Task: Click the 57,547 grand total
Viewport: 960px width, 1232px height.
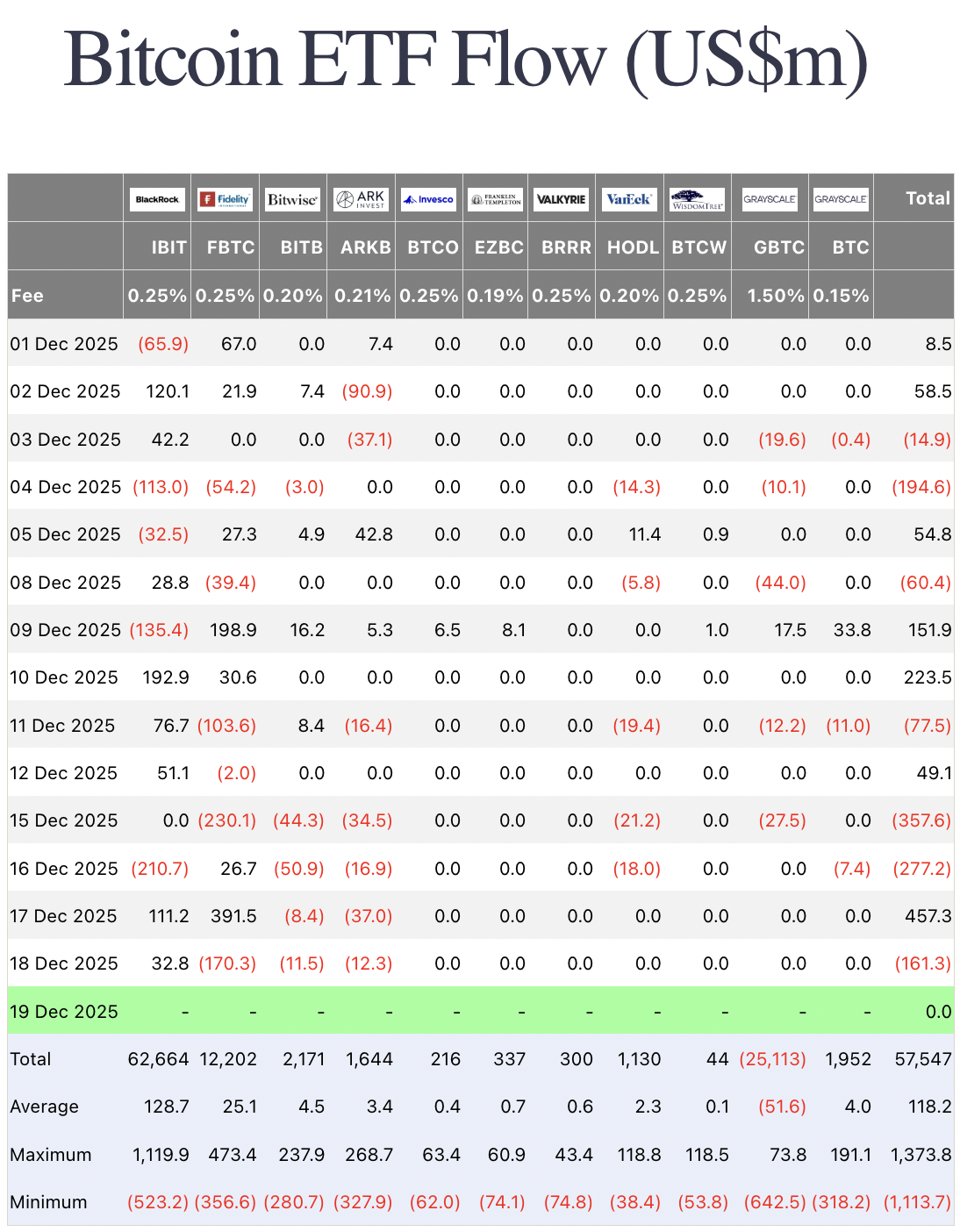Action: tap(923, 1059)
